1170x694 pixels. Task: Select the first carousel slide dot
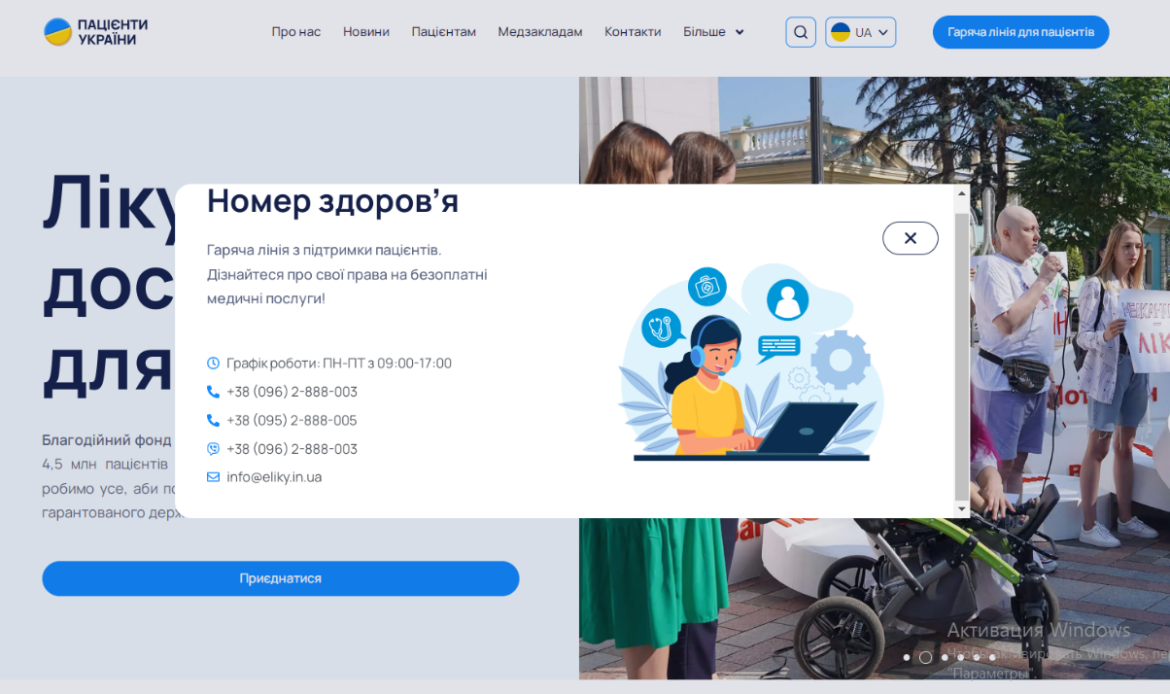click(907, 657)
